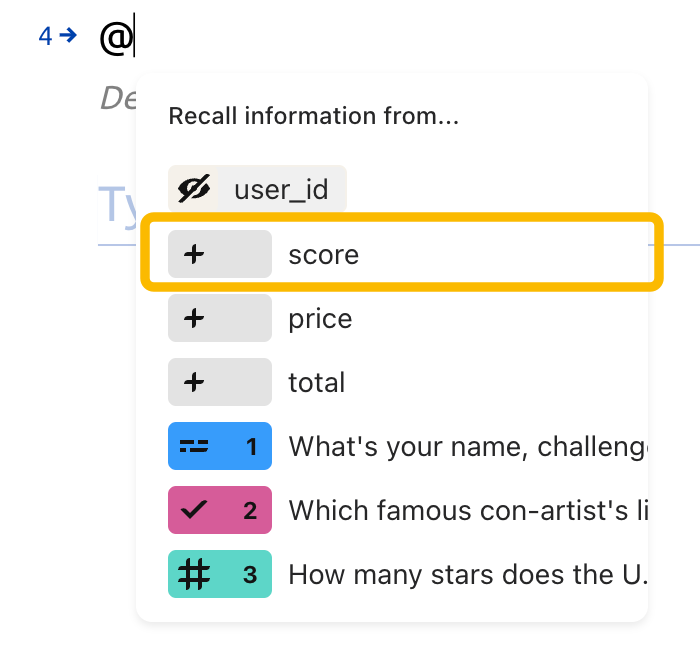The height and width of the screenshot is (650, 700).
Task: Click the teal number badge numbered 3
Action: [220, 574]
